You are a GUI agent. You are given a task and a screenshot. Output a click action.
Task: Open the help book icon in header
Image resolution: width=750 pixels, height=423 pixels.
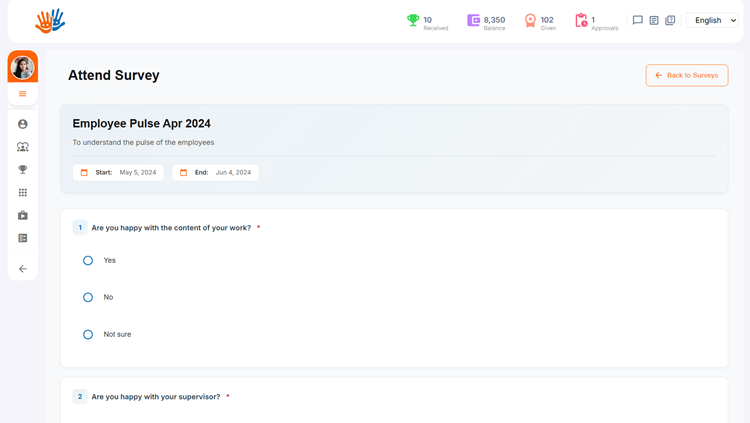670,20
